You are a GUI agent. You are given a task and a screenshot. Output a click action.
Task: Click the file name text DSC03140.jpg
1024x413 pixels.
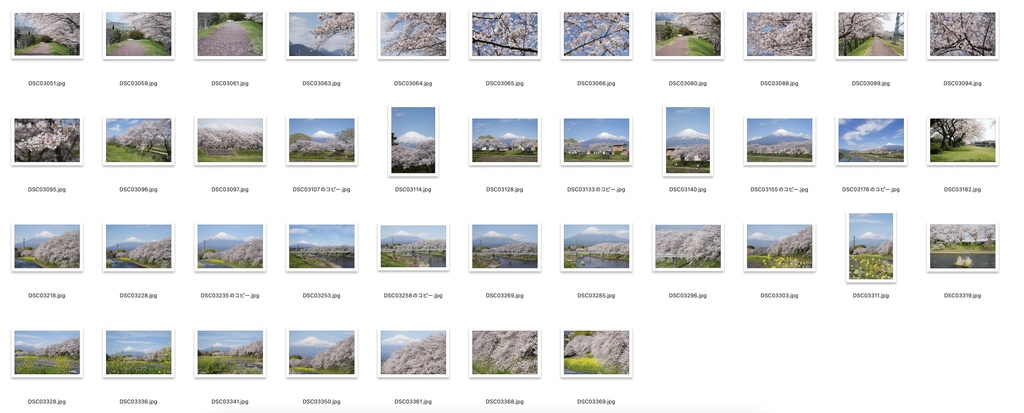tap(688, 190)
